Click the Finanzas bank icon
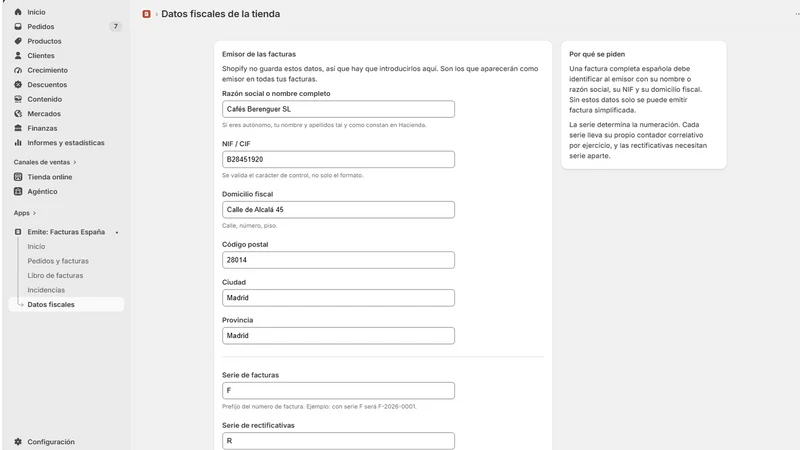The image size is (800, 450). [18, 128]
